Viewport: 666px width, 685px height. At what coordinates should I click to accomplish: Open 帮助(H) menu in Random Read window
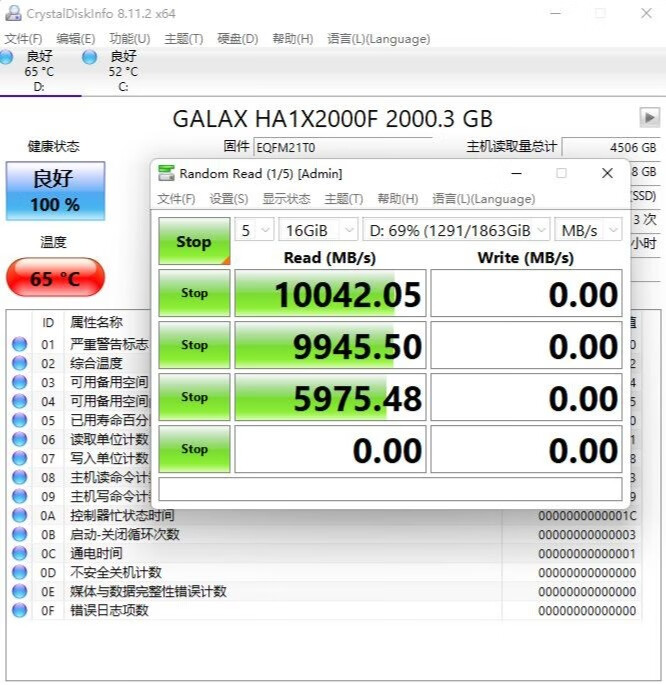[398, 199]
